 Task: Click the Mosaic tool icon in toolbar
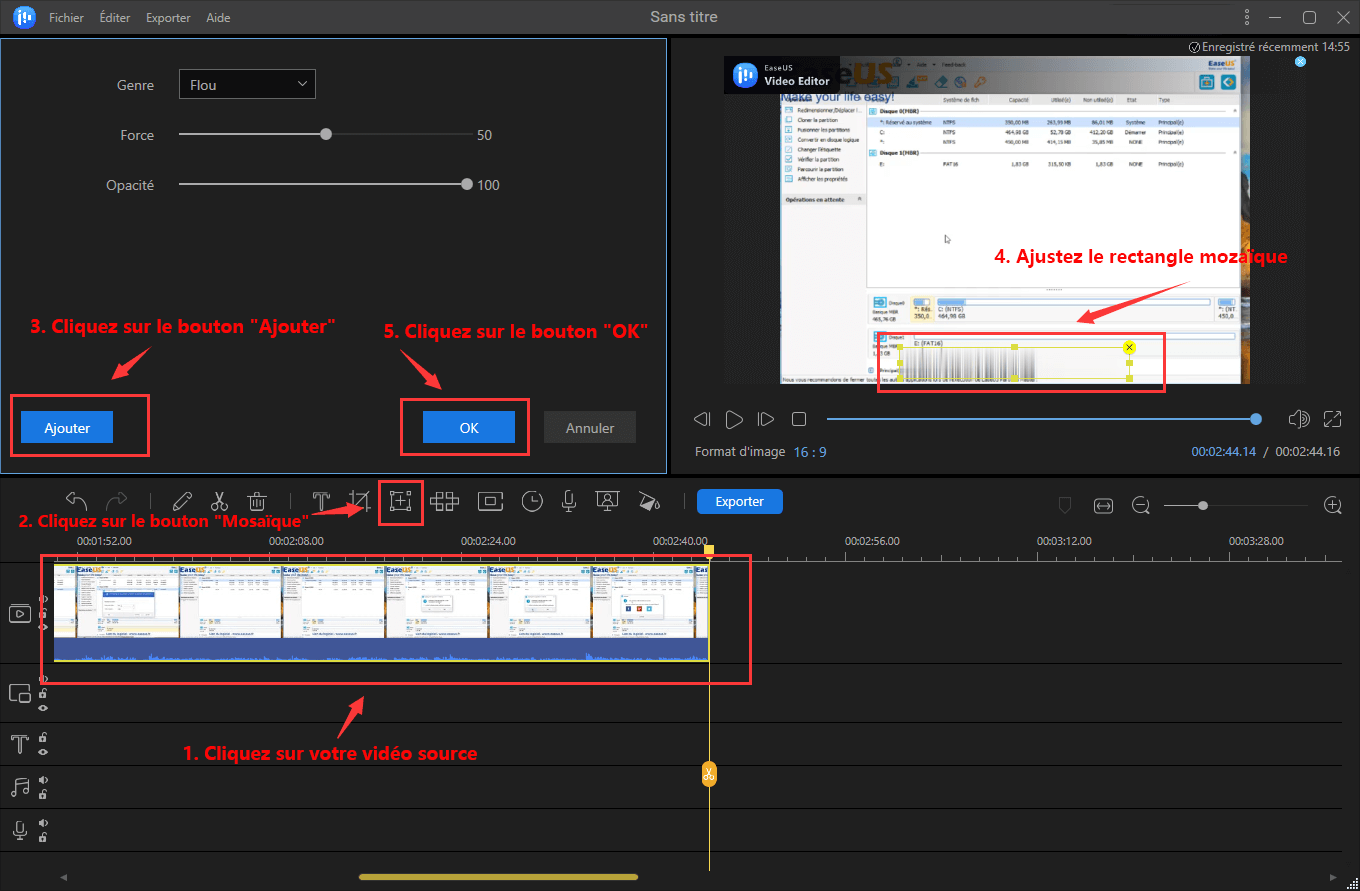pyautogui.click(x=401, y=502)
